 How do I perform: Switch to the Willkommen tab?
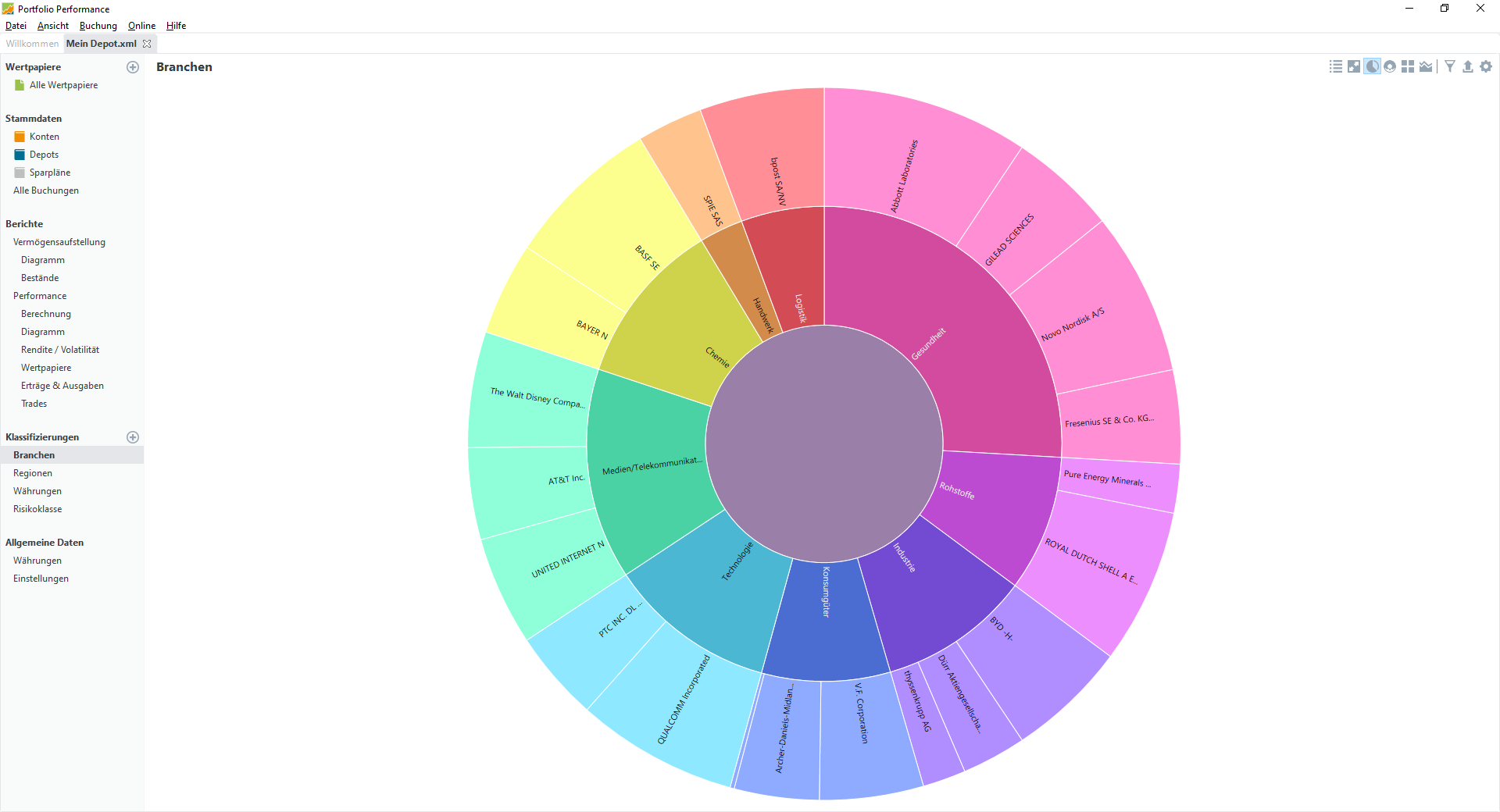pyautogui.click(x=32, y=44)
